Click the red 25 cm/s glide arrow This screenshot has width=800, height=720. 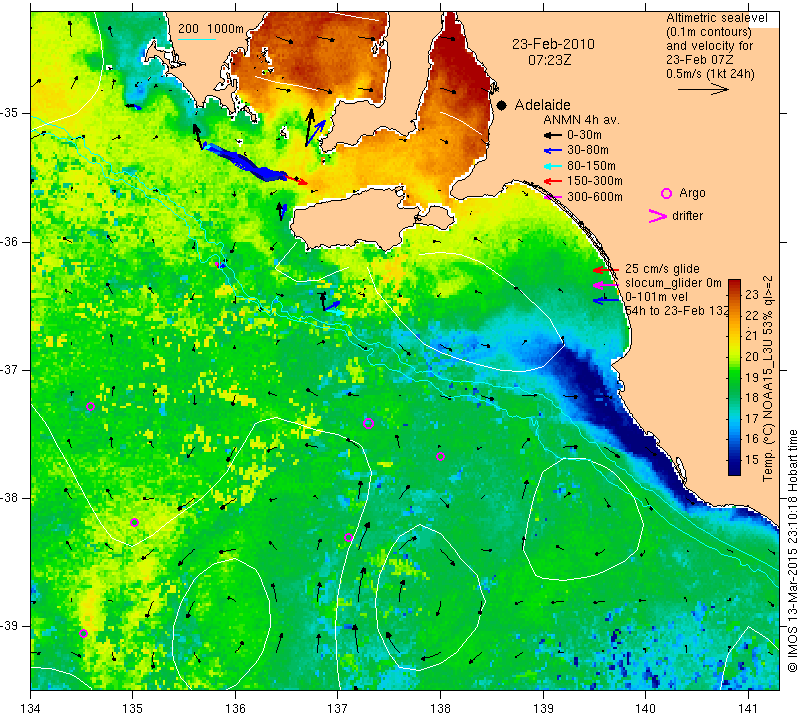606,269
